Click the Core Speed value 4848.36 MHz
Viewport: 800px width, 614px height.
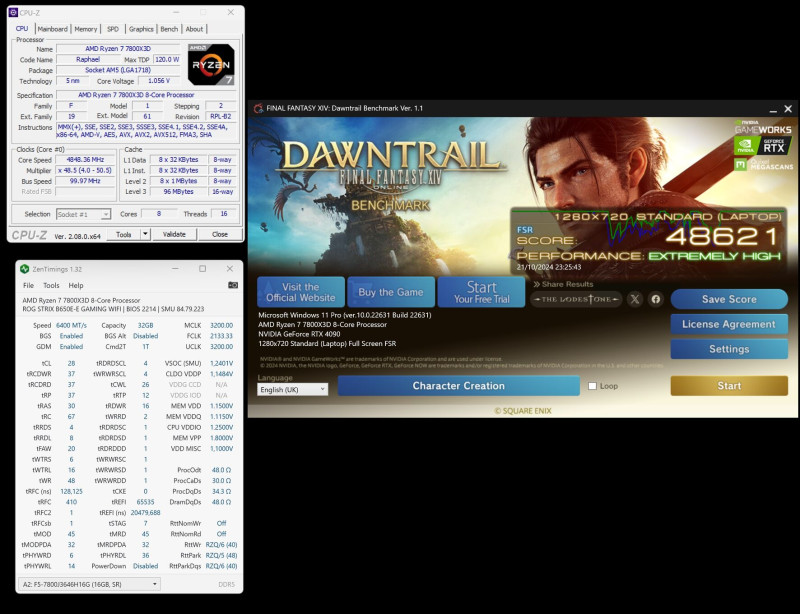(x=85, y=160)
